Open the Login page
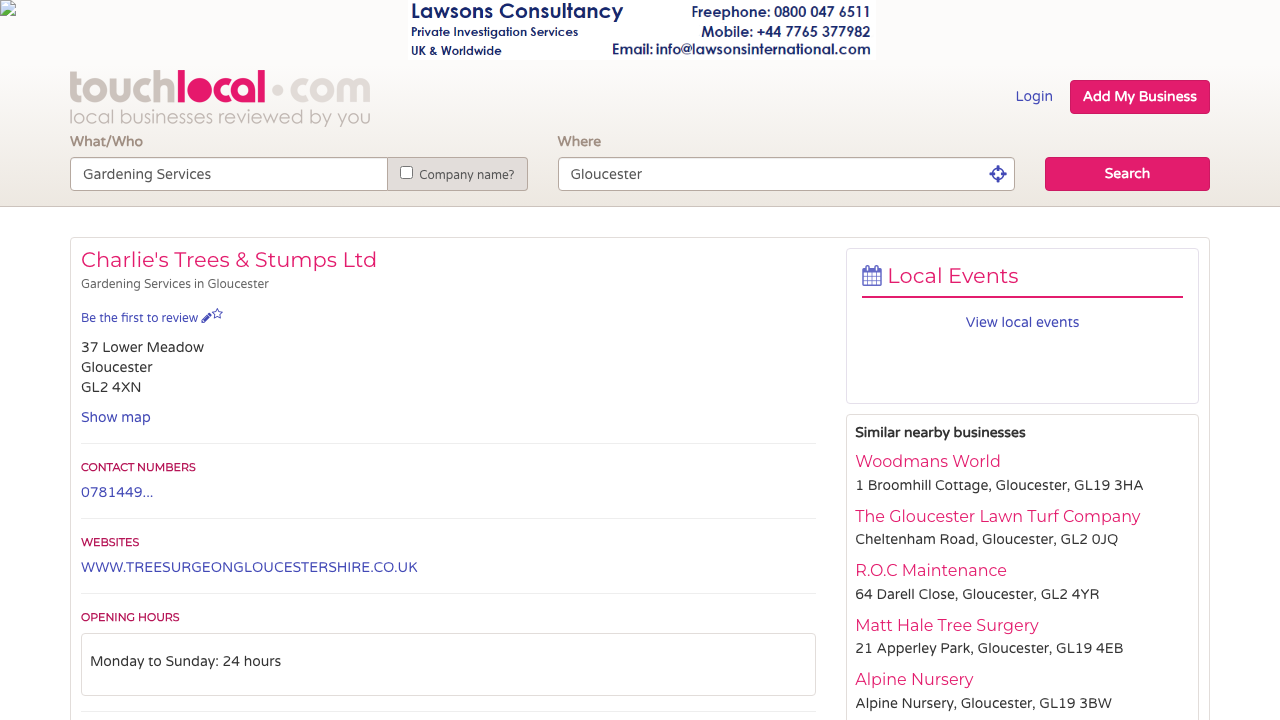This screenshot has width=1280, height=720. [1034, 96]
